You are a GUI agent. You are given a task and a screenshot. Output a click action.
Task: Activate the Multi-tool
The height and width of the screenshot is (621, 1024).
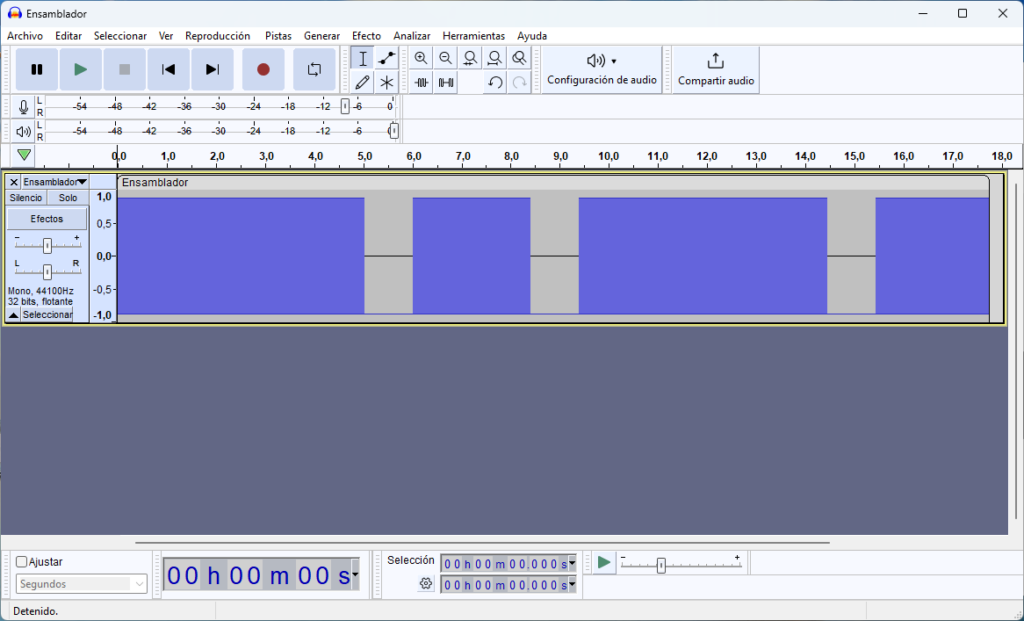386,82
